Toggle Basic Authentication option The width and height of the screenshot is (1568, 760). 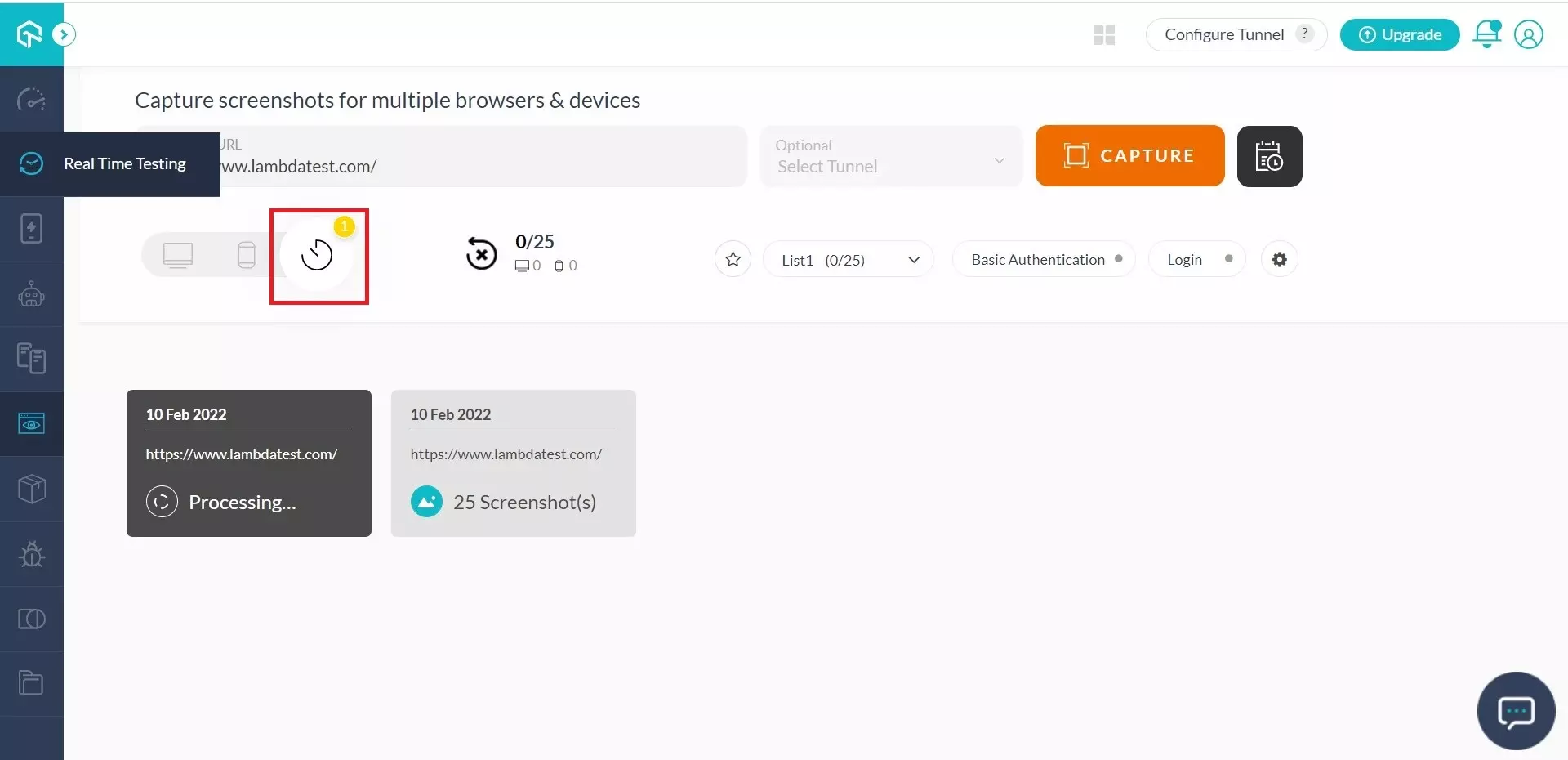point(1044,260)
